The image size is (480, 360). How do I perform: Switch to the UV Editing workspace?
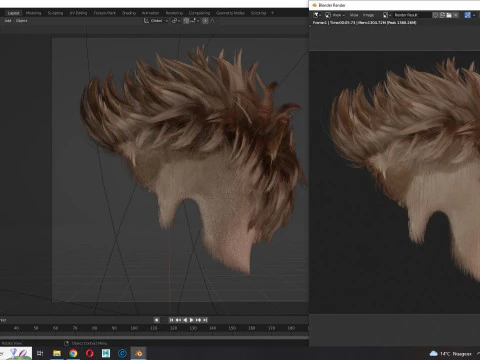point(78,13)
